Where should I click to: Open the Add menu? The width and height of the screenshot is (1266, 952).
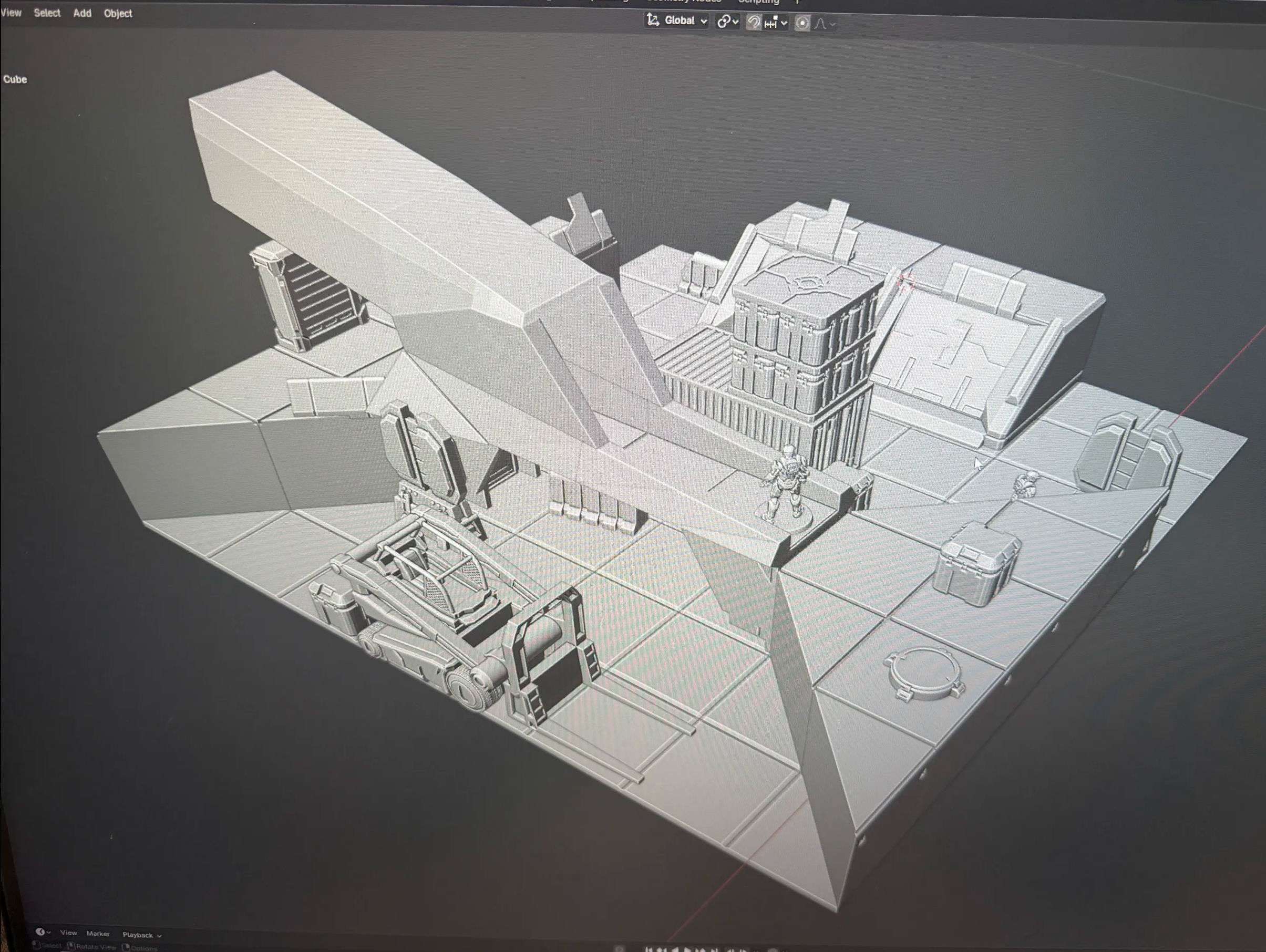pyautogui.click(x=83, y=13)
